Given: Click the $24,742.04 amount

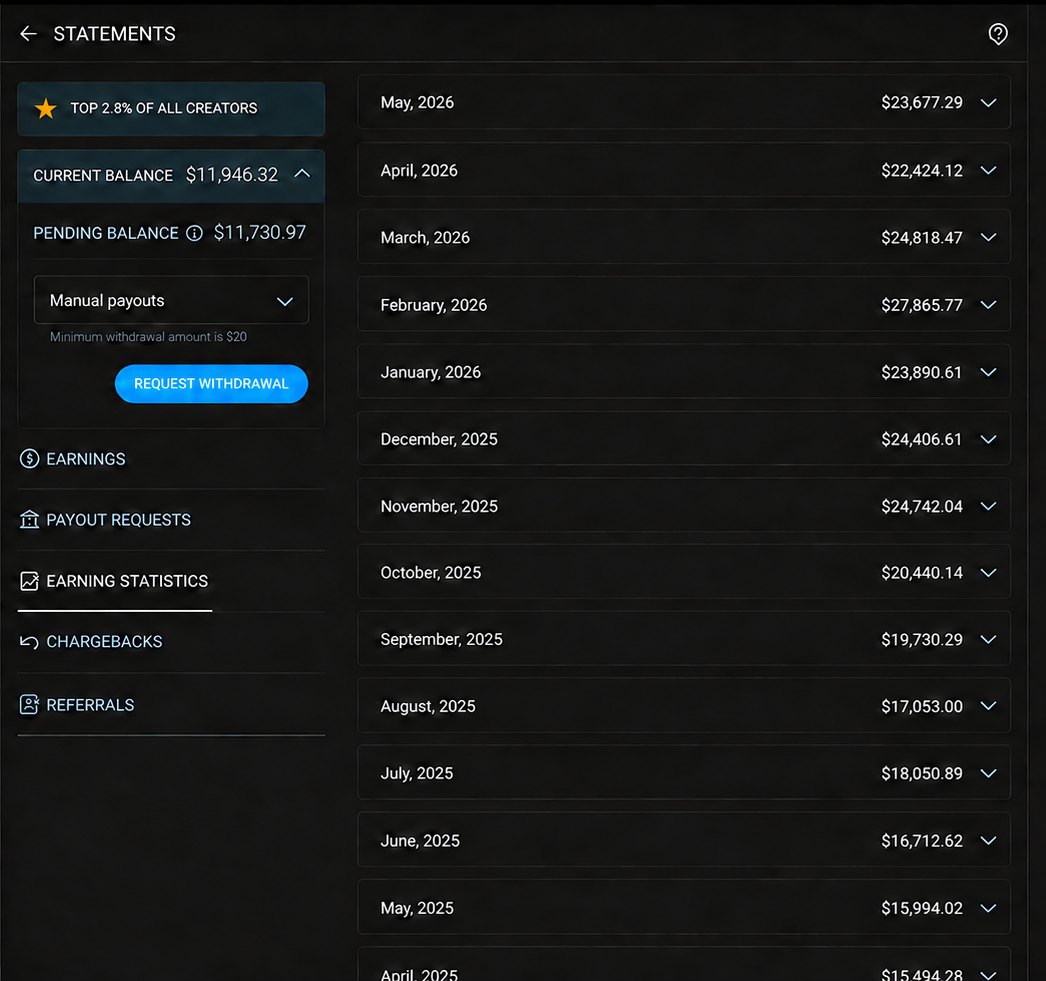Looking at the screenshot, I should pyautogui.click(x=922, y=507).
